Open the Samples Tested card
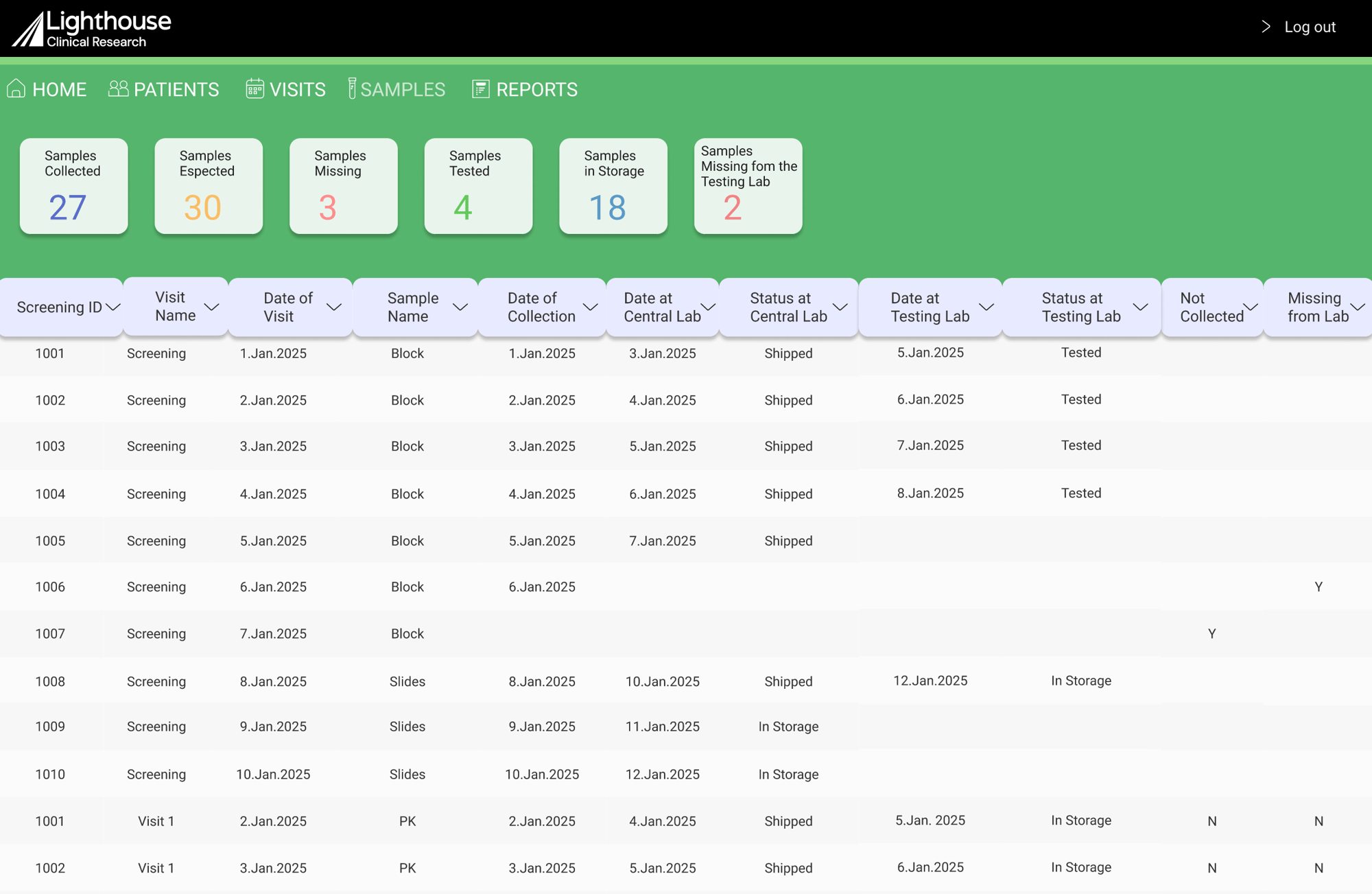The image size is (1372, 894). click(x=478, y=186)
